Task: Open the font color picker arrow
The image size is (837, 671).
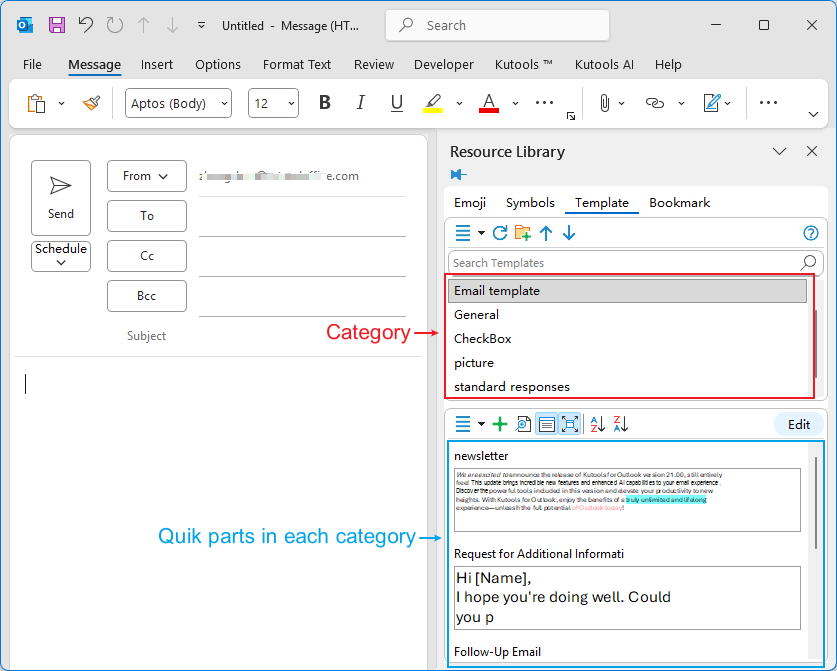Action: pyautogui.click(x=515, y=103)
